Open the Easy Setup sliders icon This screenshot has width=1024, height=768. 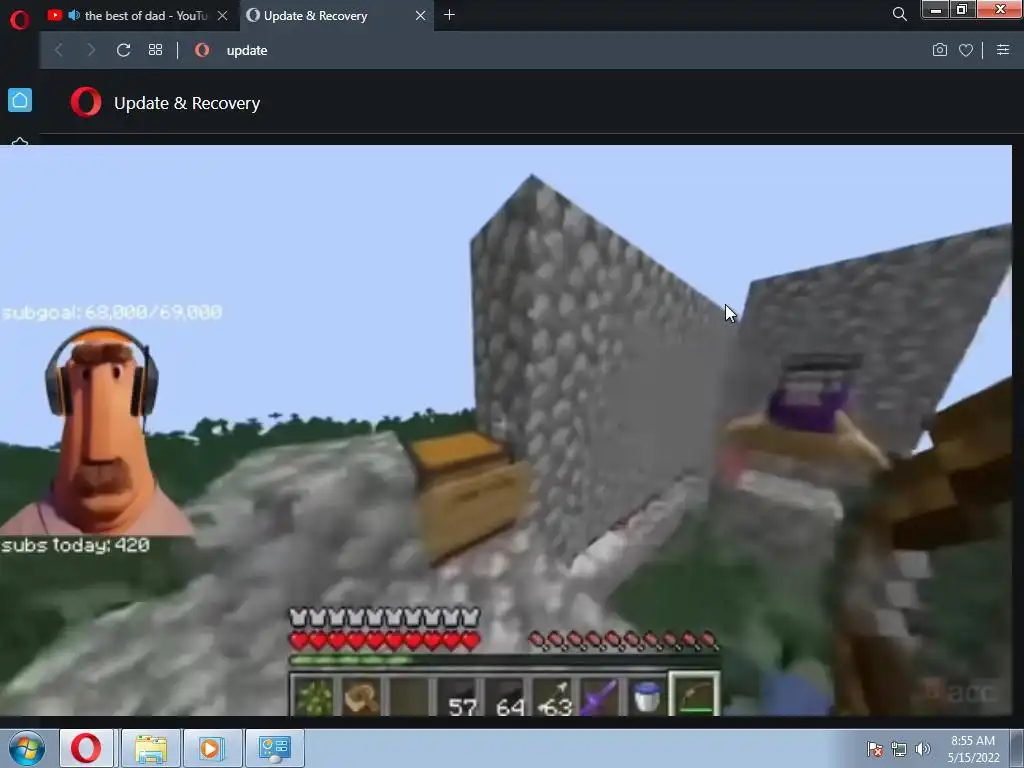pyautogui.click(x=1003, y=50)
